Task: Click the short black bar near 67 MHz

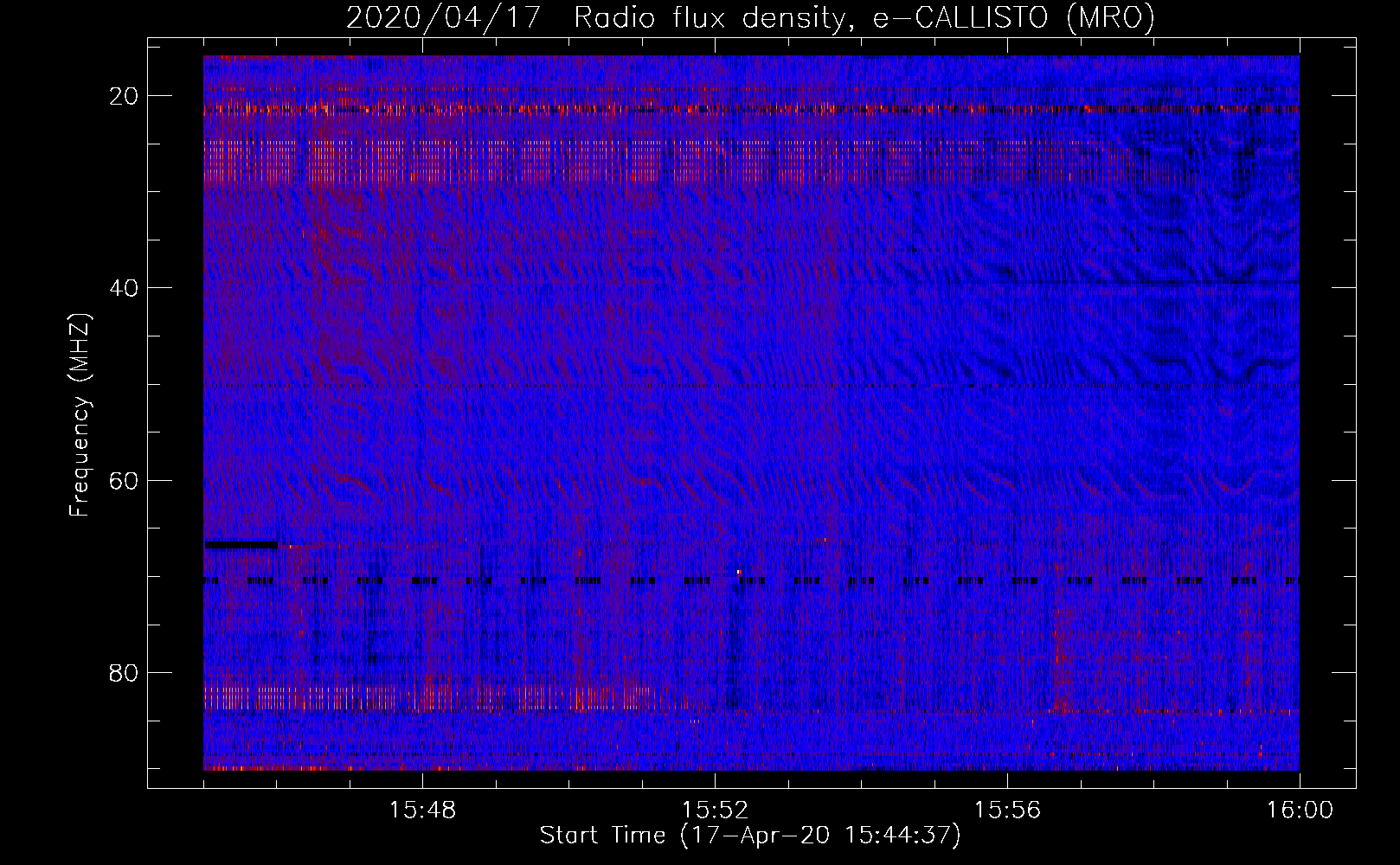Action: 241,545
